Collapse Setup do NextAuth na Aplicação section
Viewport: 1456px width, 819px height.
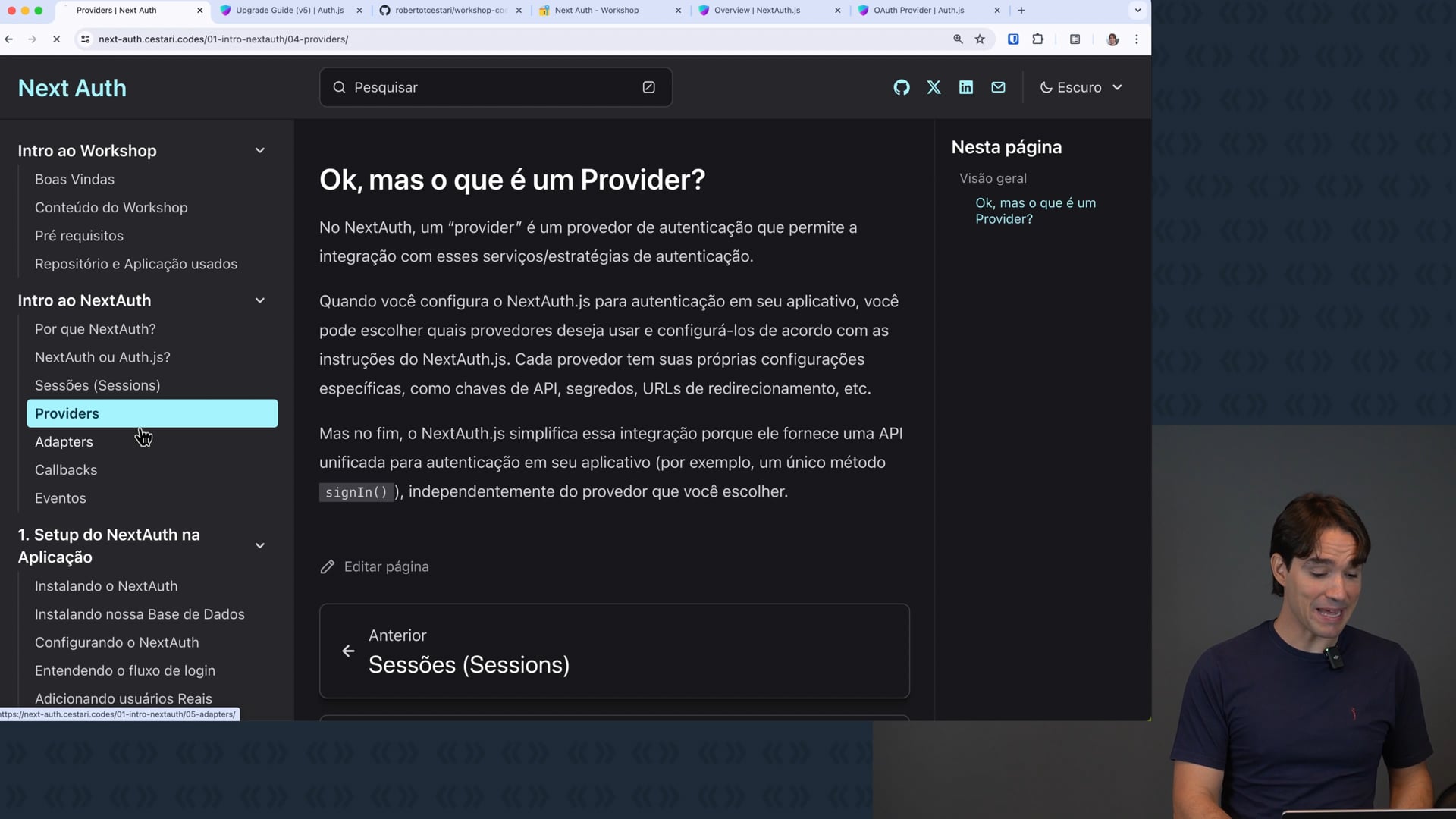259,546
